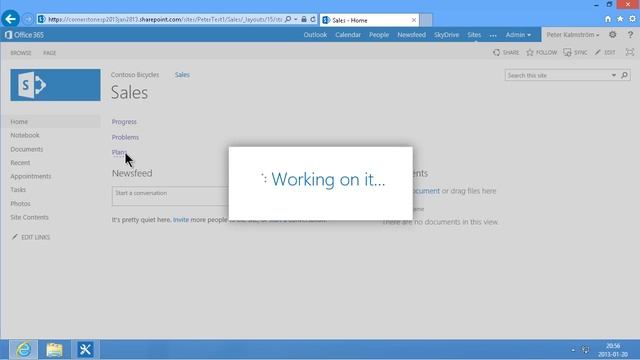Expand the search scope dropdown arrow
Image resolution: width=640 pixels, height=360 pixels.
pyautogui.click(x=613, y=76)
